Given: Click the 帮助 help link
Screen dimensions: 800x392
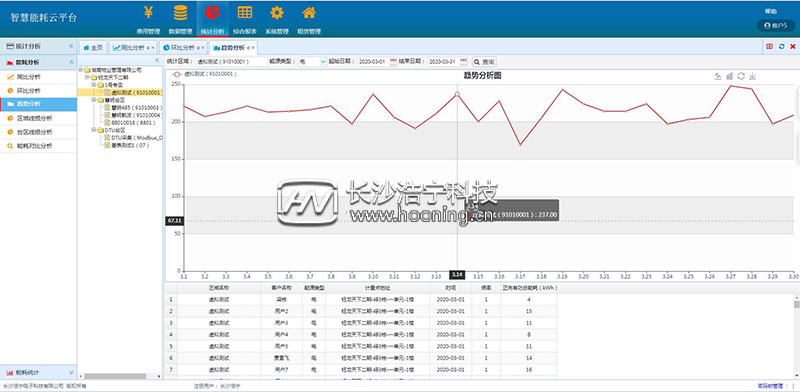Looking at the screenshot, I should [x=770, y=11].
